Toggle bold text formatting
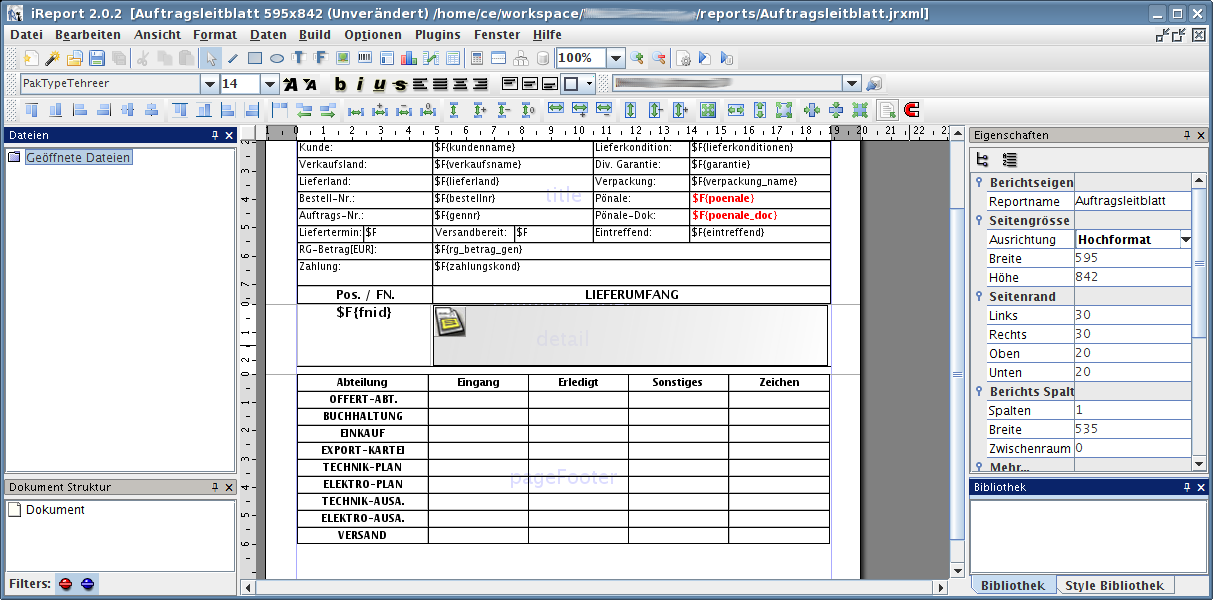The width and height of the screenshot is (1213, 600). (x=340, y=84)
